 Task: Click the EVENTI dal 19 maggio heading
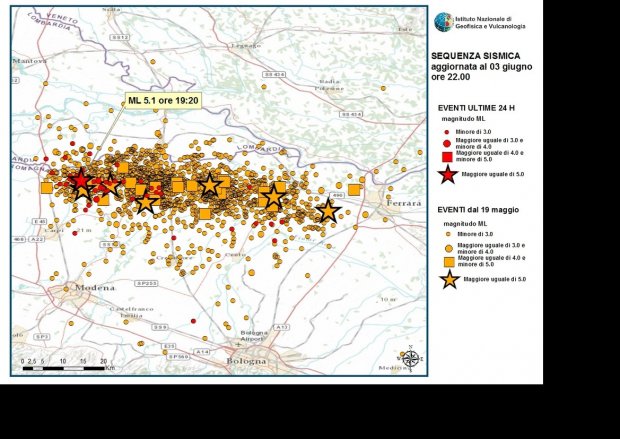coord(478,209)
